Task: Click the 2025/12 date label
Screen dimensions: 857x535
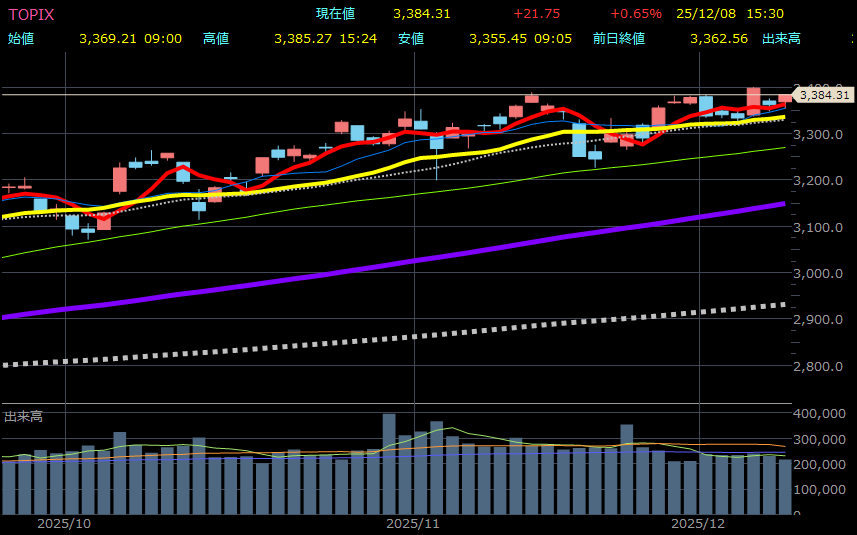Action: point(697,524)
